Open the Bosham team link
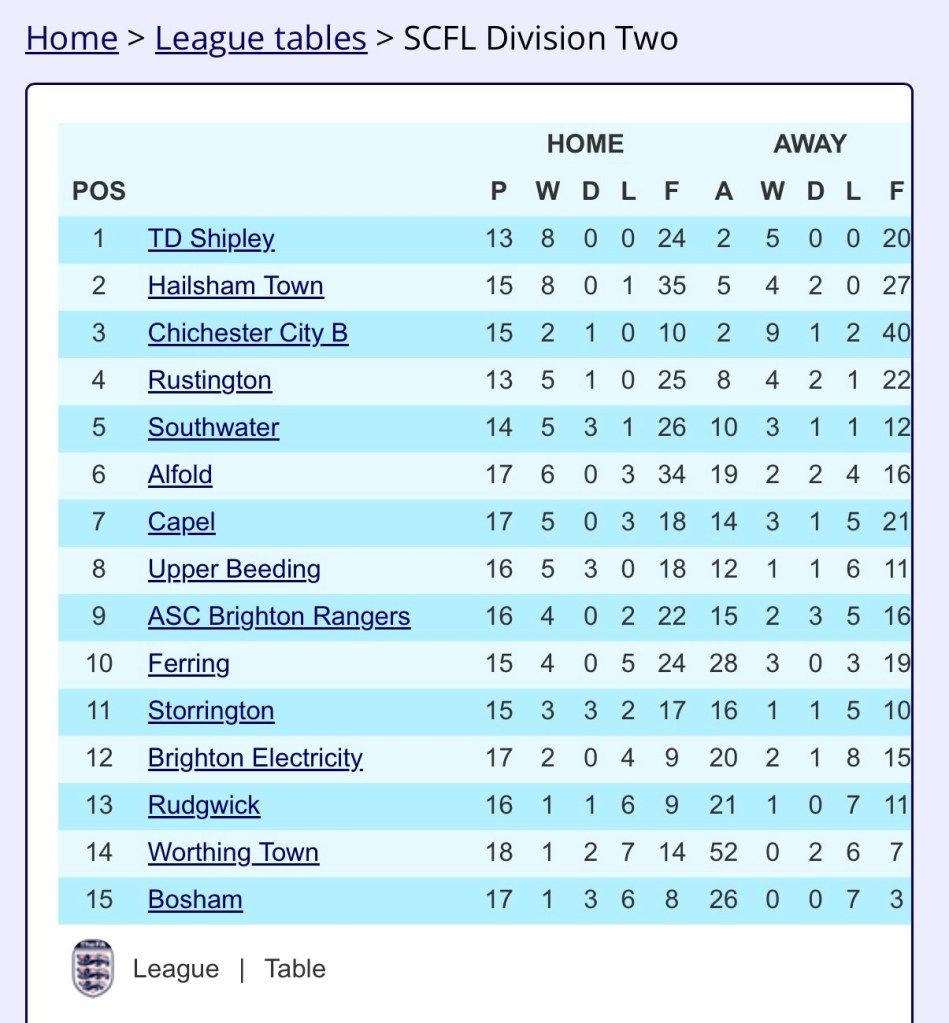Viewport: 949px width, 1023px height. point(195,899)
